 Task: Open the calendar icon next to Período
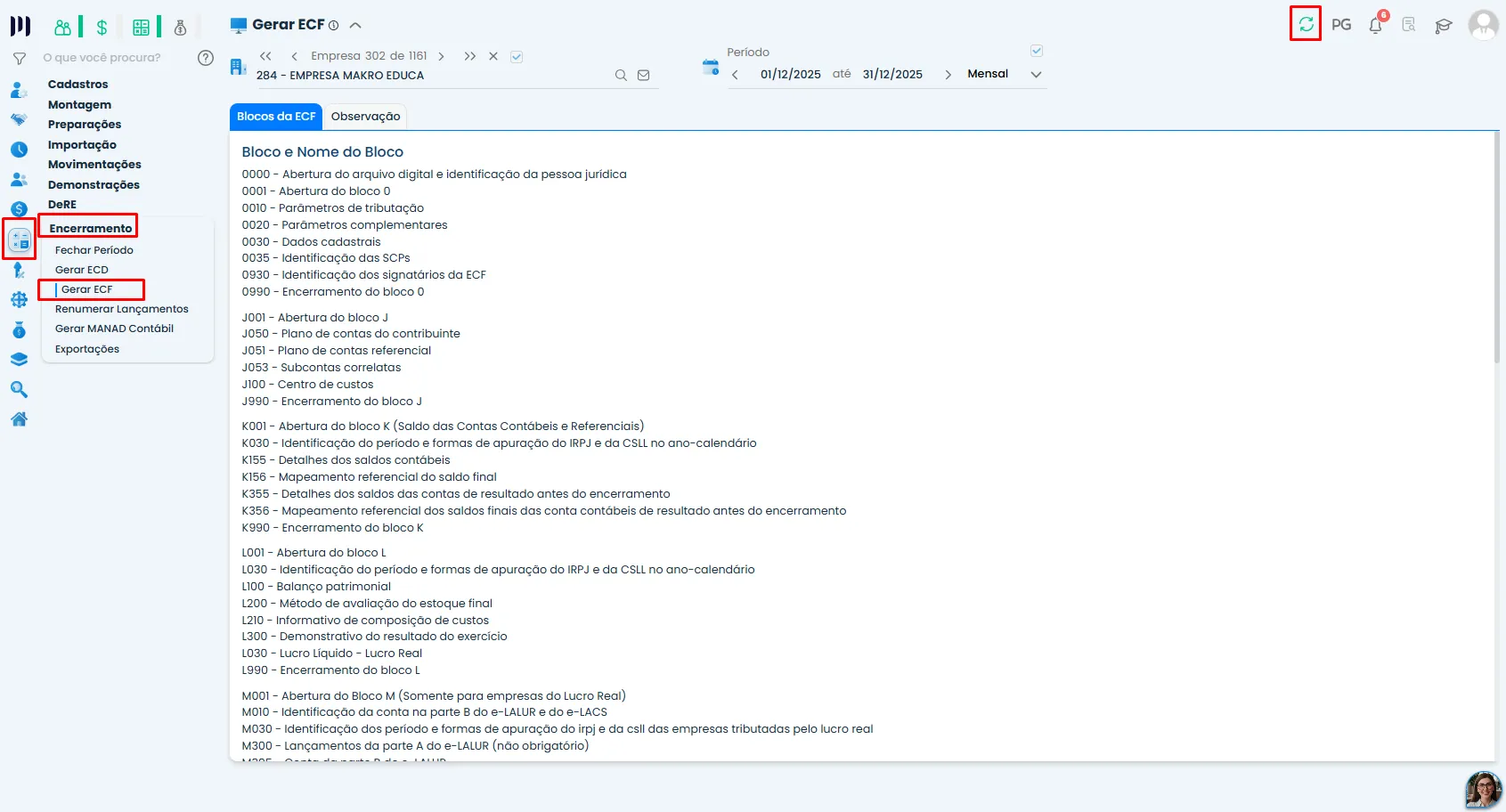click(711, 67)
